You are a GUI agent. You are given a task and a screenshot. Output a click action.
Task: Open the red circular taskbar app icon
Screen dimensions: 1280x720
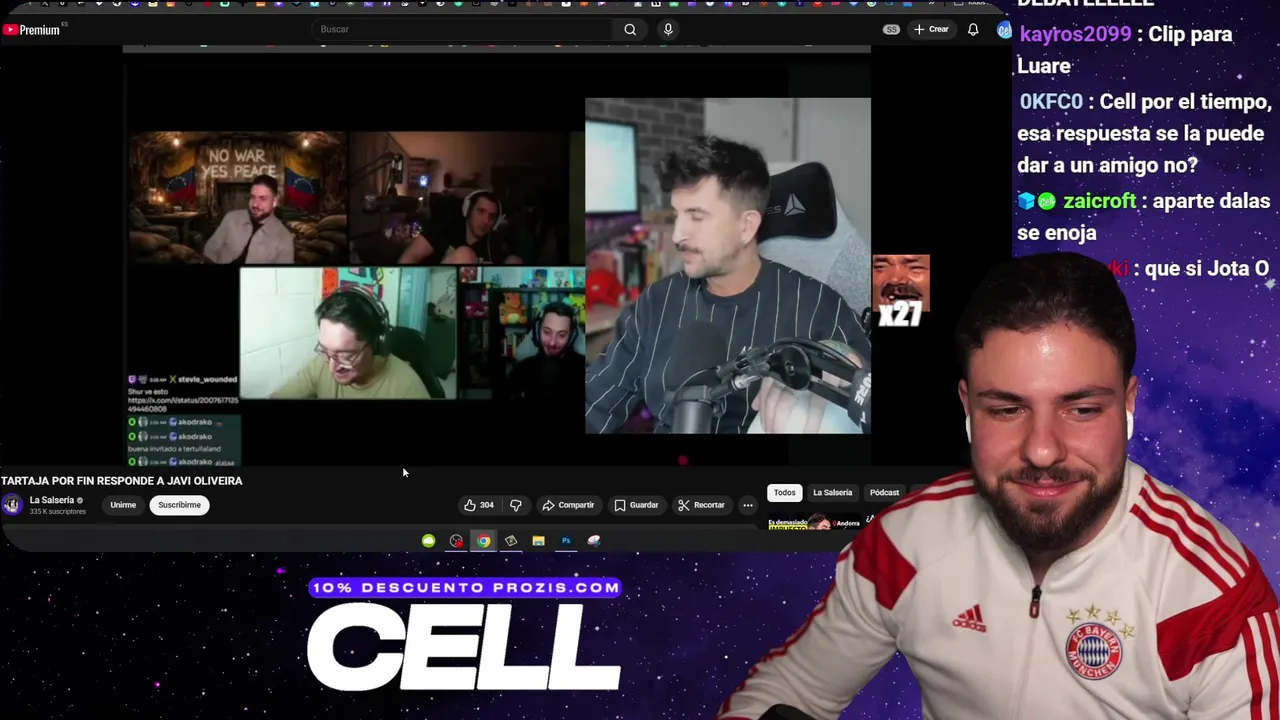pyautogui.click(x=456, y=541)
